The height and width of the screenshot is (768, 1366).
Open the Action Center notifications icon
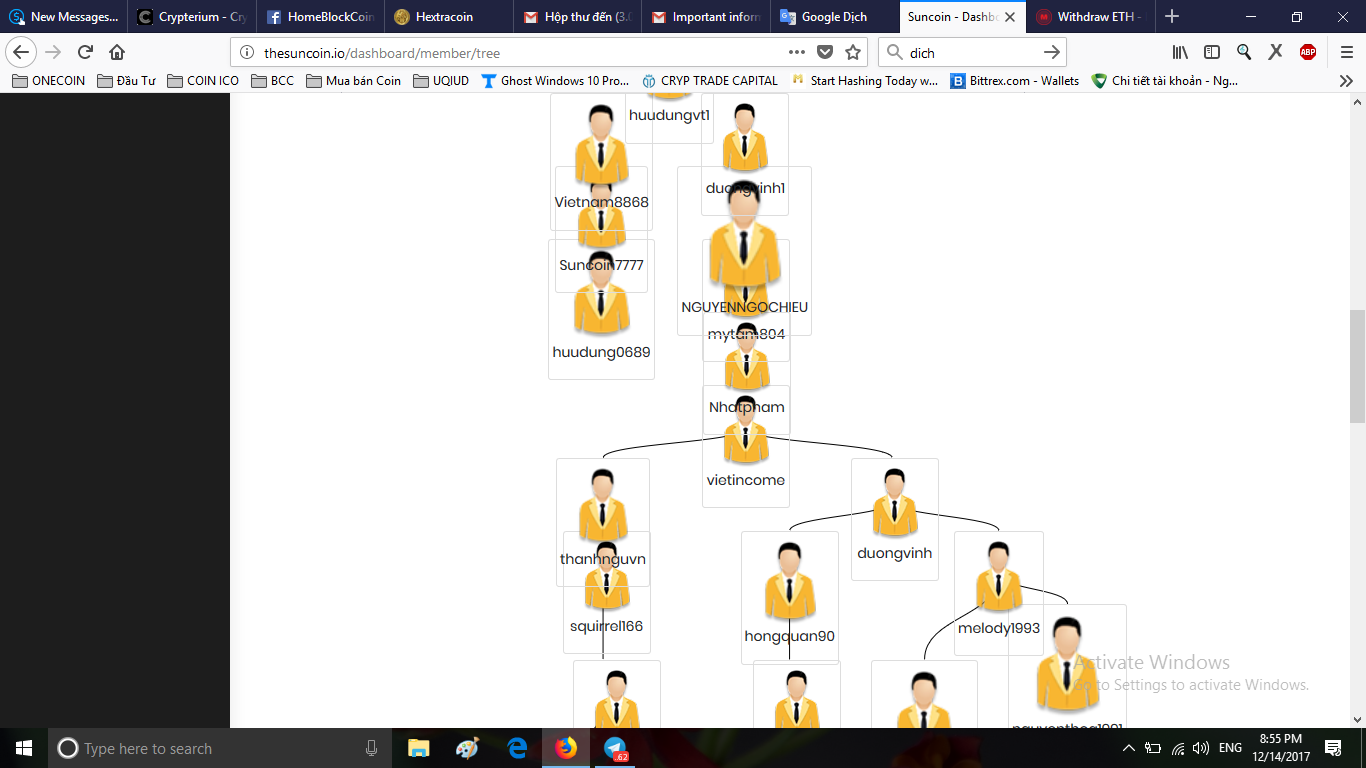tap(1333, 748)
